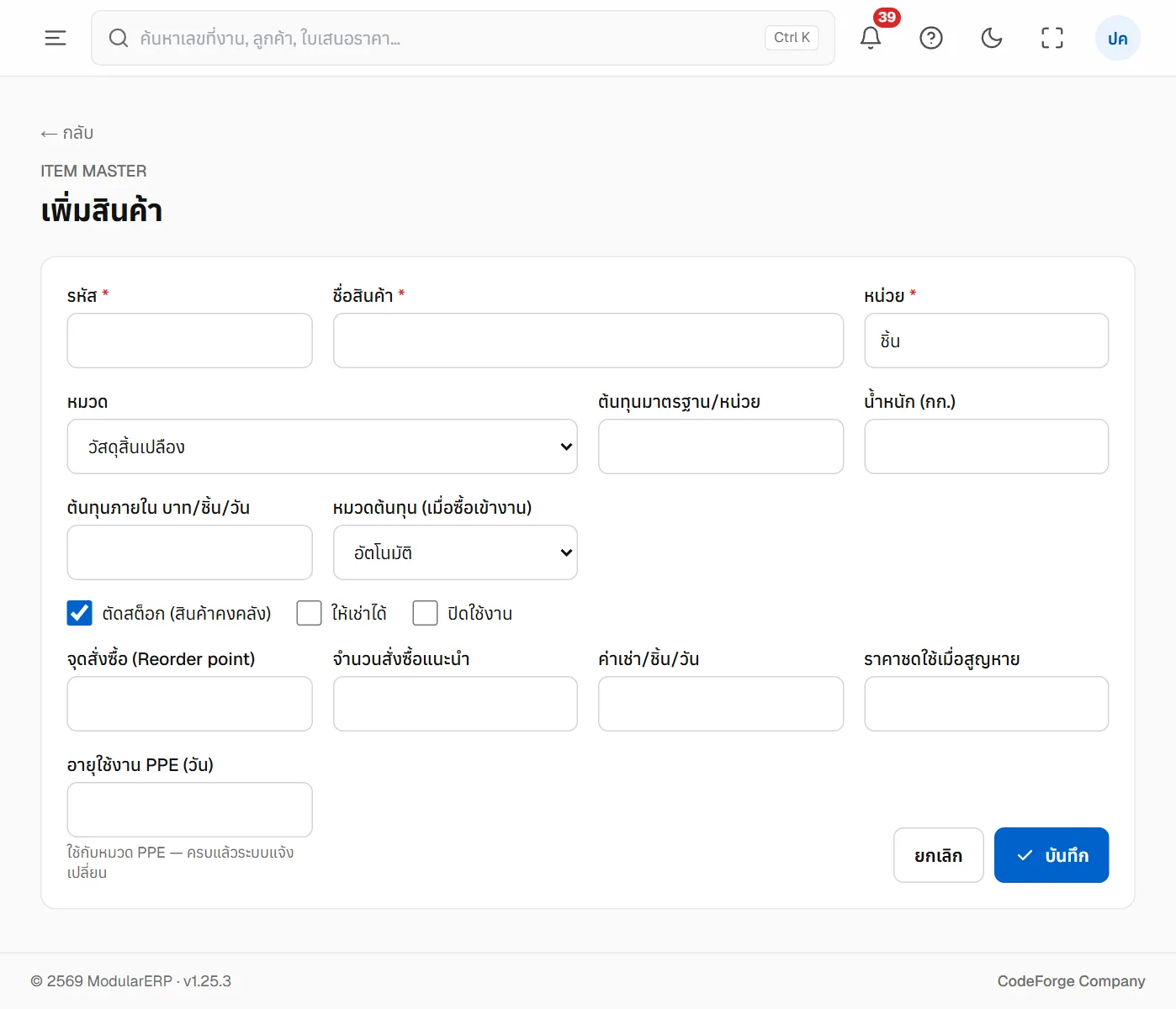The width and height of the screenshot is (1176, 1009).
Task: Switch to dark mode with moon icon
Action: click(x=992, y=38)
